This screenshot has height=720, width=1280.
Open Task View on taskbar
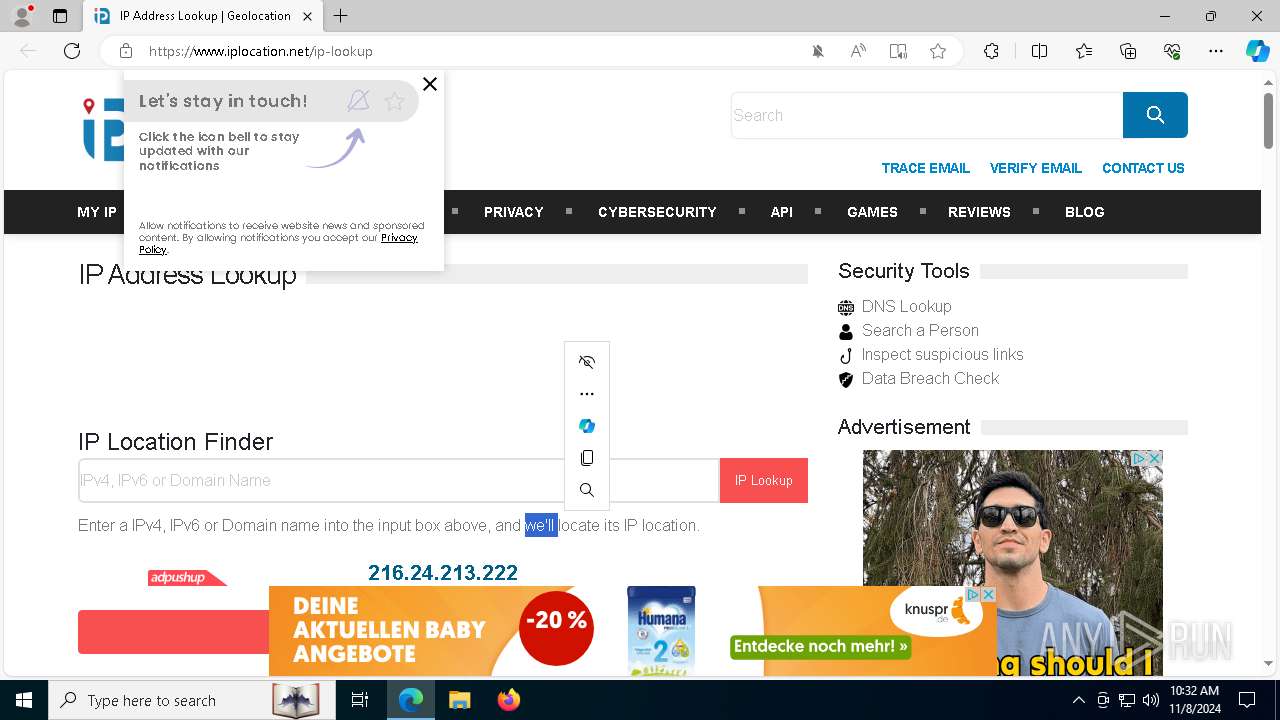click(360, 700)
